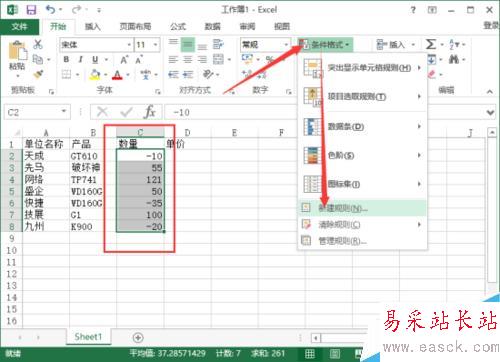Open 项目选取规则 submenu
Screen dimensions: 500x362
click(x=362, y=97)
